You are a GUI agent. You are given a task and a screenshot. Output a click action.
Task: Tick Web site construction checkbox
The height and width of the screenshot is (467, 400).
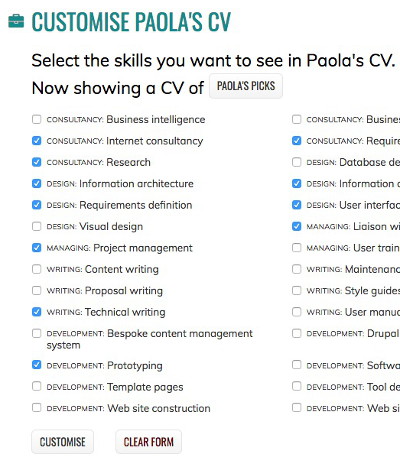point(37,408)
